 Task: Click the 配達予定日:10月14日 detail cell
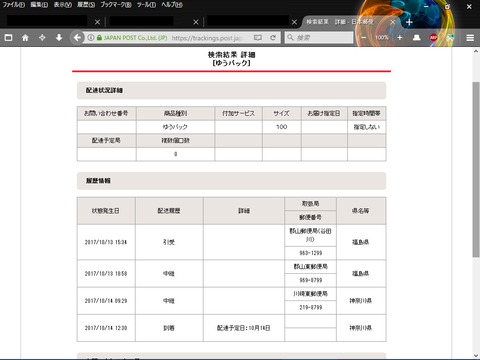pos(244,328)
